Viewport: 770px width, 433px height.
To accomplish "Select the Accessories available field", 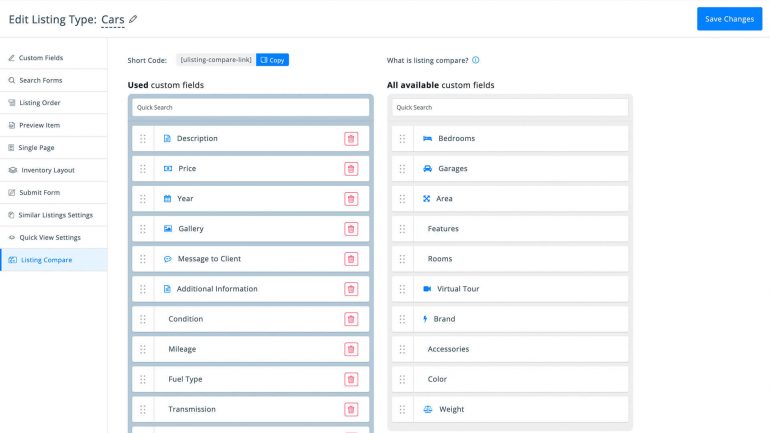I will coord(510,349).
